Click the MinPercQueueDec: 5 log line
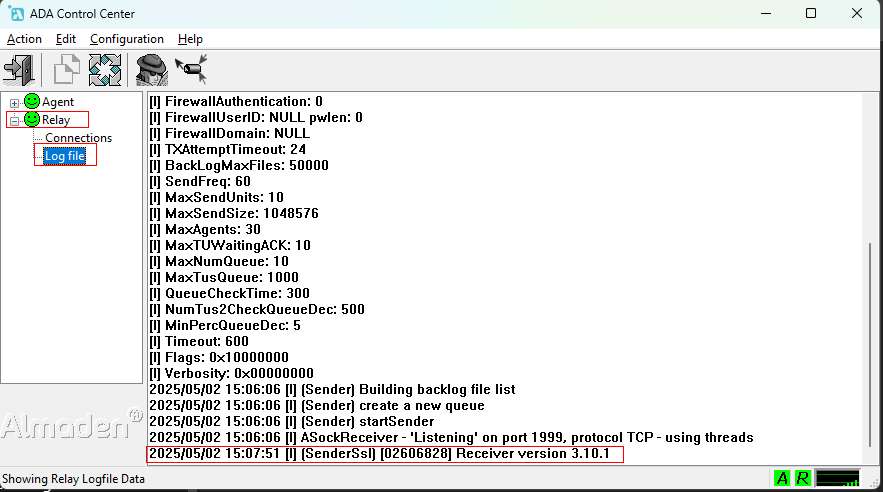Viewport: 883px width, 492px height. click(225, 325)
